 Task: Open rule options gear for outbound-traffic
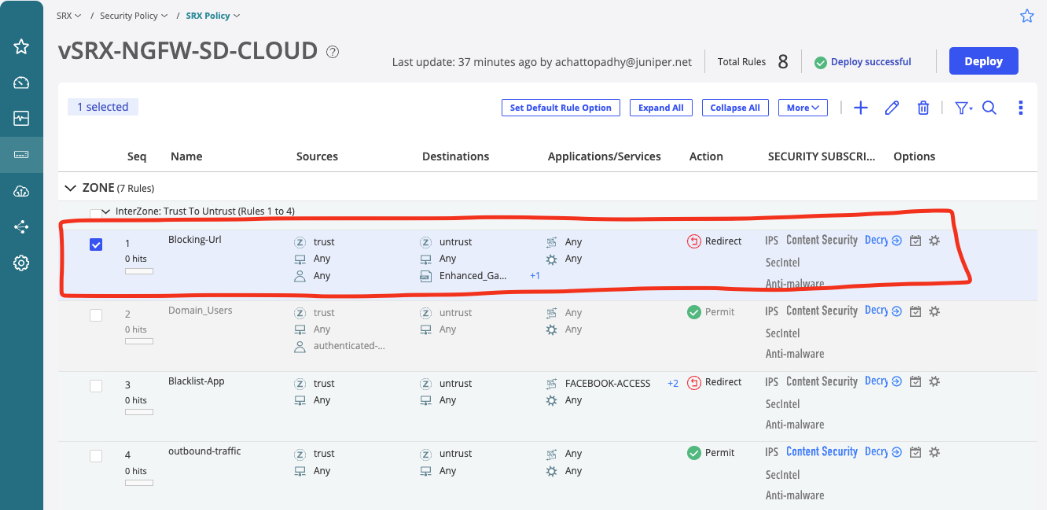coord(934,452)
